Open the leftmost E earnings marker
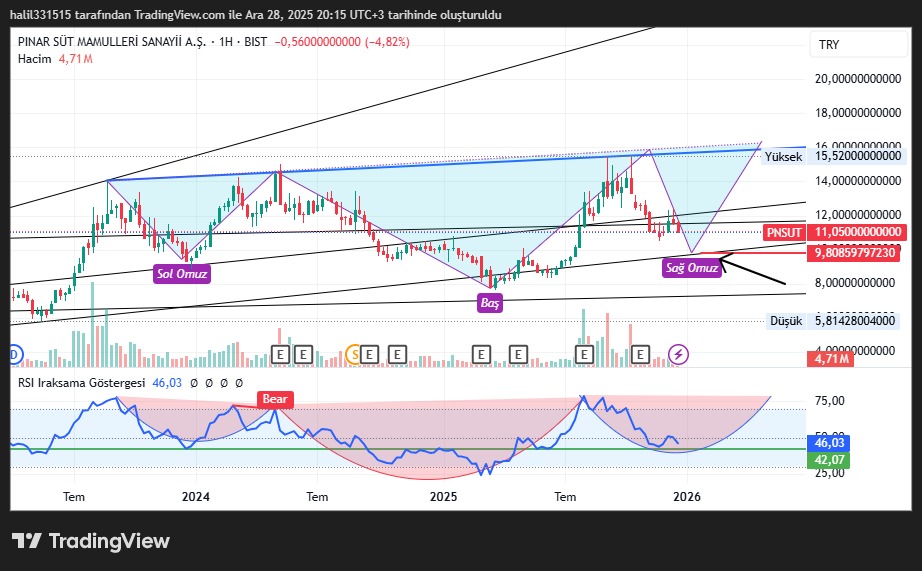The height and width of the screenshot is (571, 922). 280,355
